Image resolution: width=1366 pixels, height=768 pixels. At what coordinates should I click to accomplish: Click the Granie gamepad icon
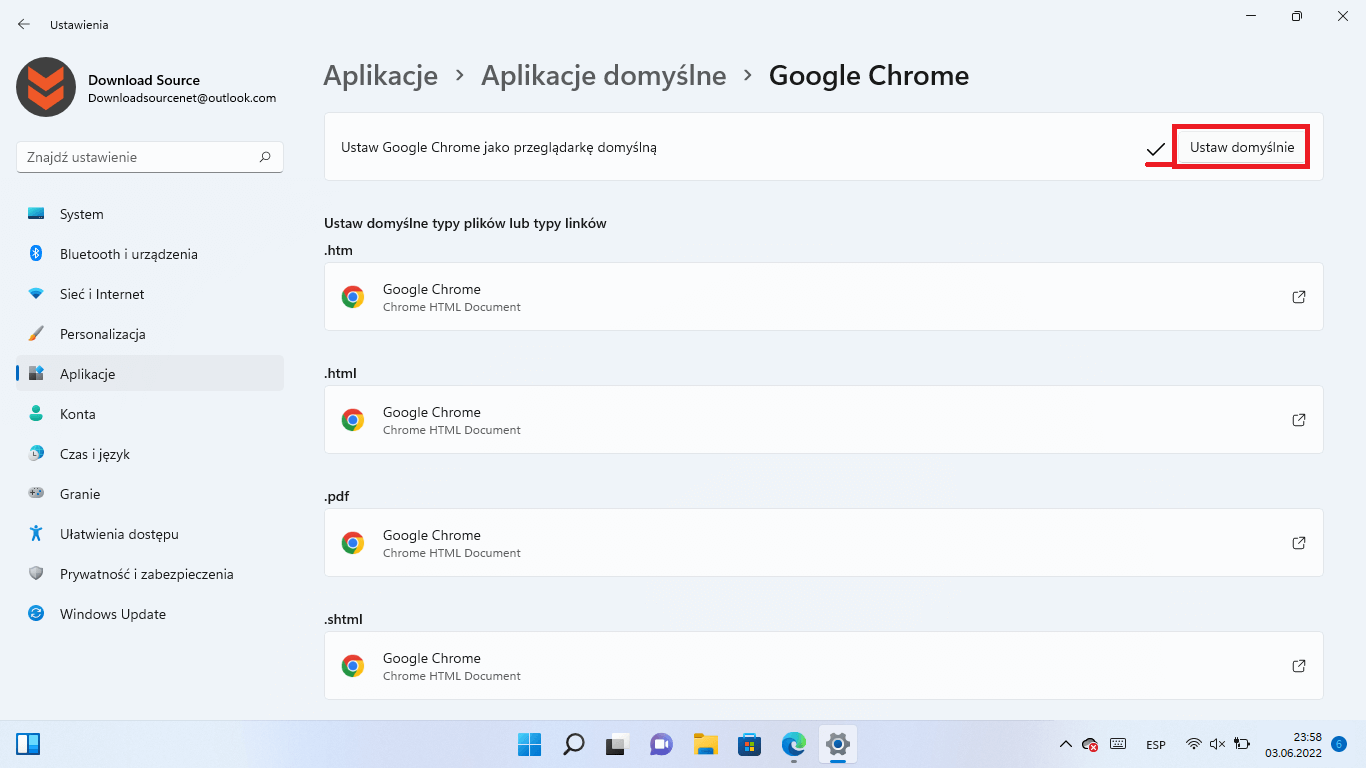click(x=36, y=494)
